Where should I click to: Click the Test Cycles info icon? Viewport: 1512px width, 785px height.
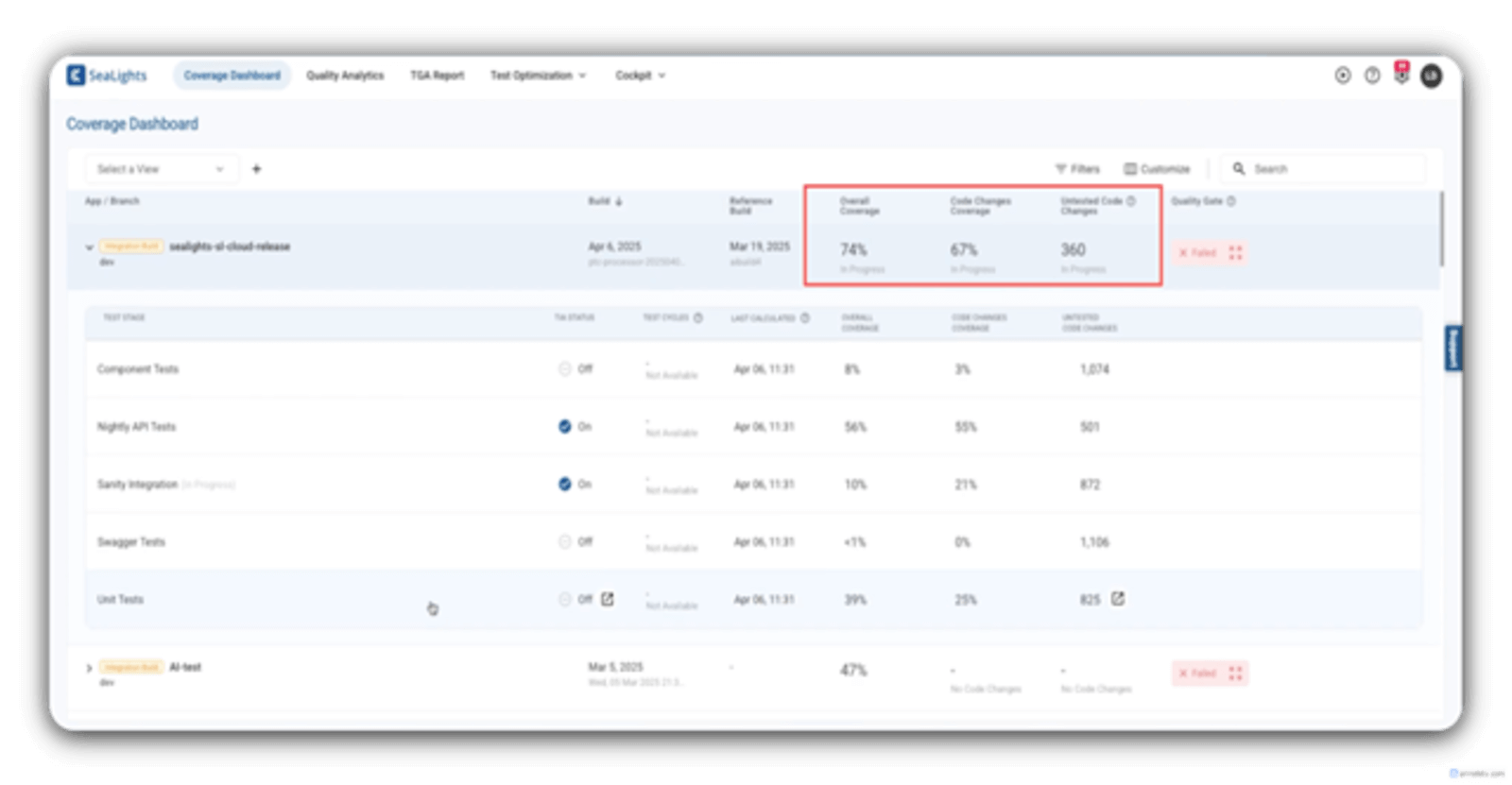[x=698, y=318]
